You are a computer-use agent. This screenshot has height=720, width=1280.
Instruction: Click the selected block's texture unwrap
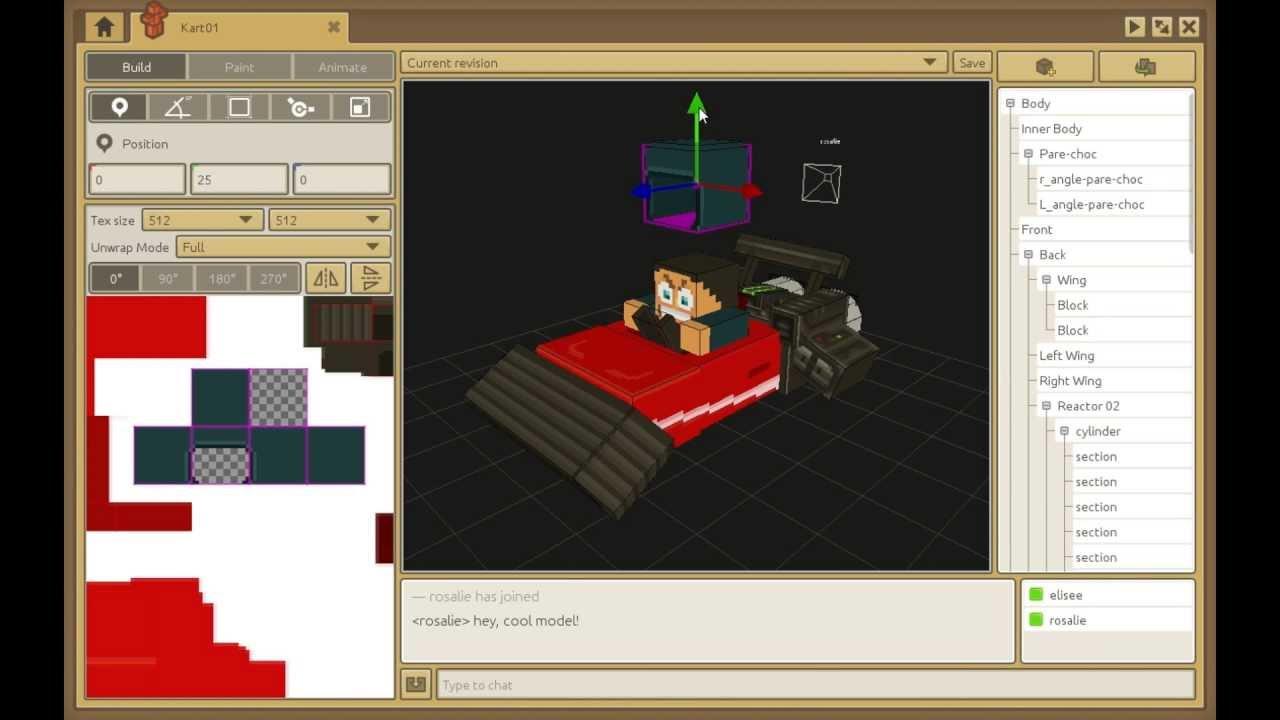click(249, 427)
